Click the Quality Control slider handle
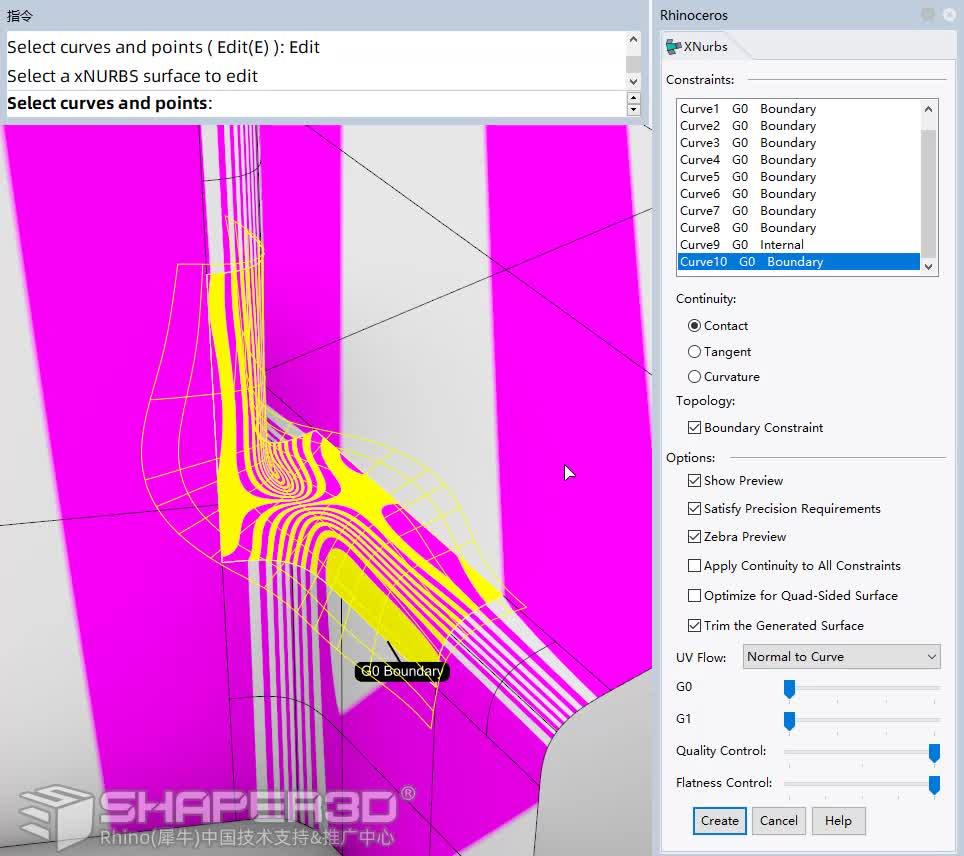The height and width of the screenshot is (856, 964). [934, 753]
